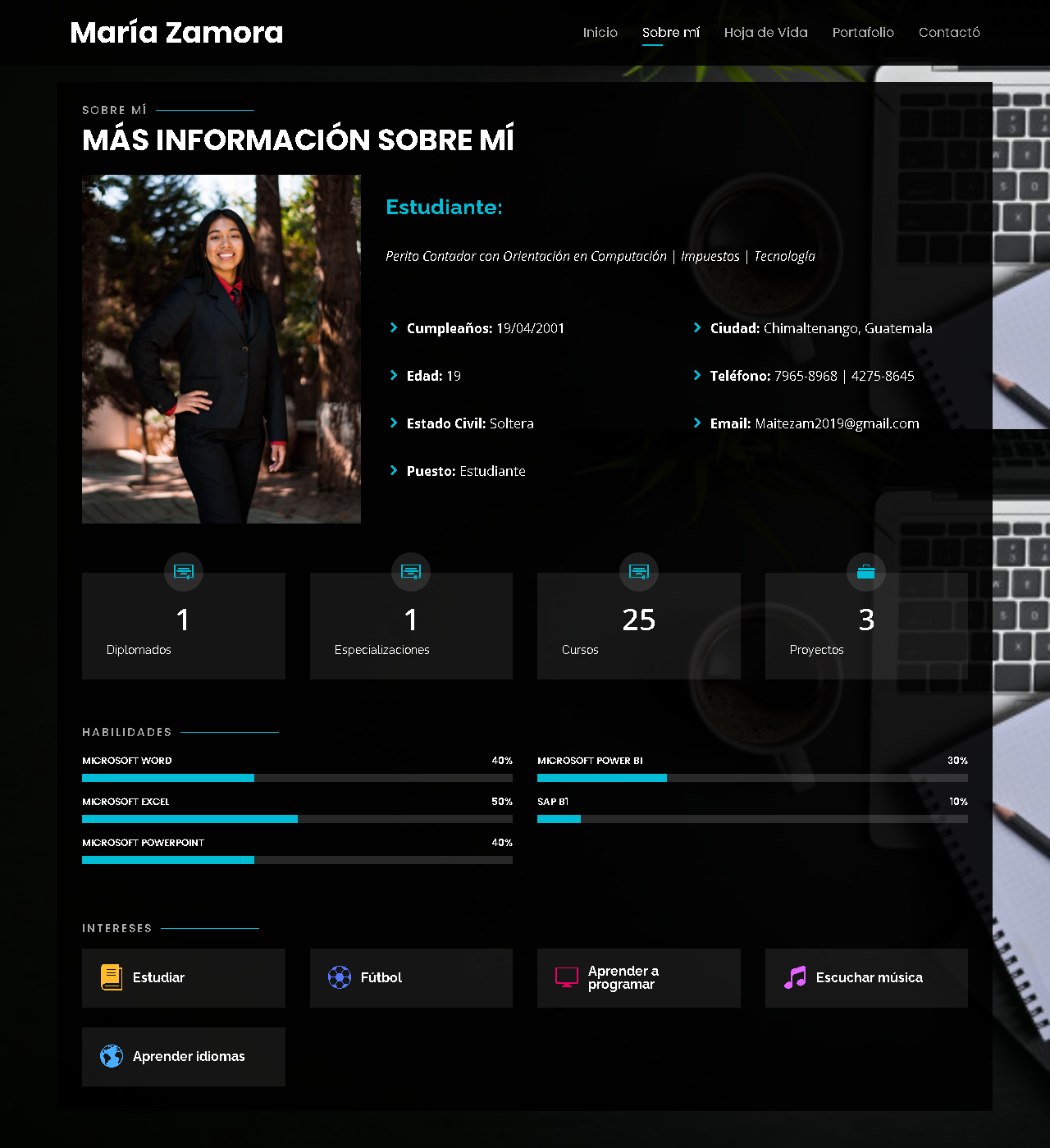The height and width of the screenshot is (1148, 1050).
Task: Click the Diplomados certificate icon
Action: click(184, 572)
